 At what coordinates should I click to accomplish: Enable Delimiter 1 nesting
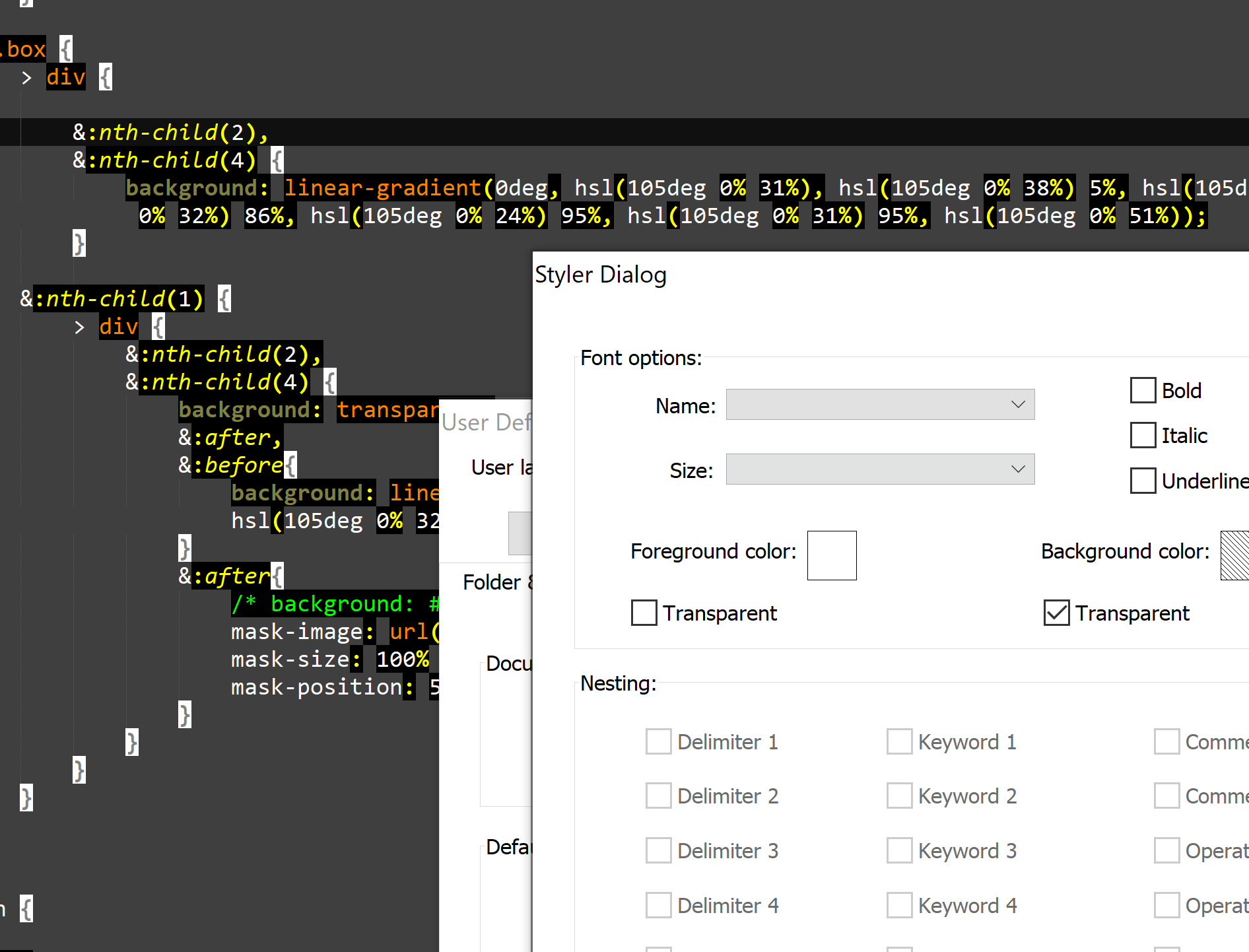(x=658, y=741)
